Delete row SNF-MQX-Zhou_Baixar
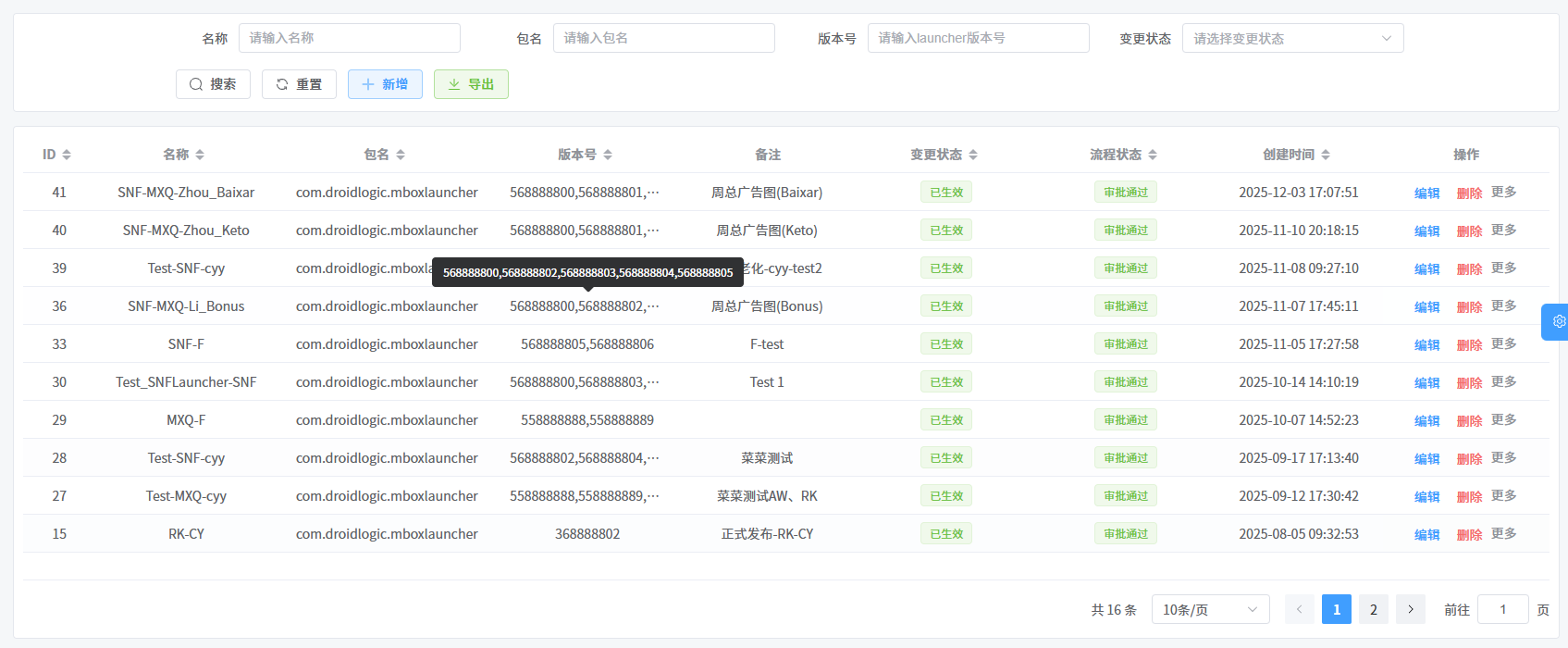 tap(1470, 193)
